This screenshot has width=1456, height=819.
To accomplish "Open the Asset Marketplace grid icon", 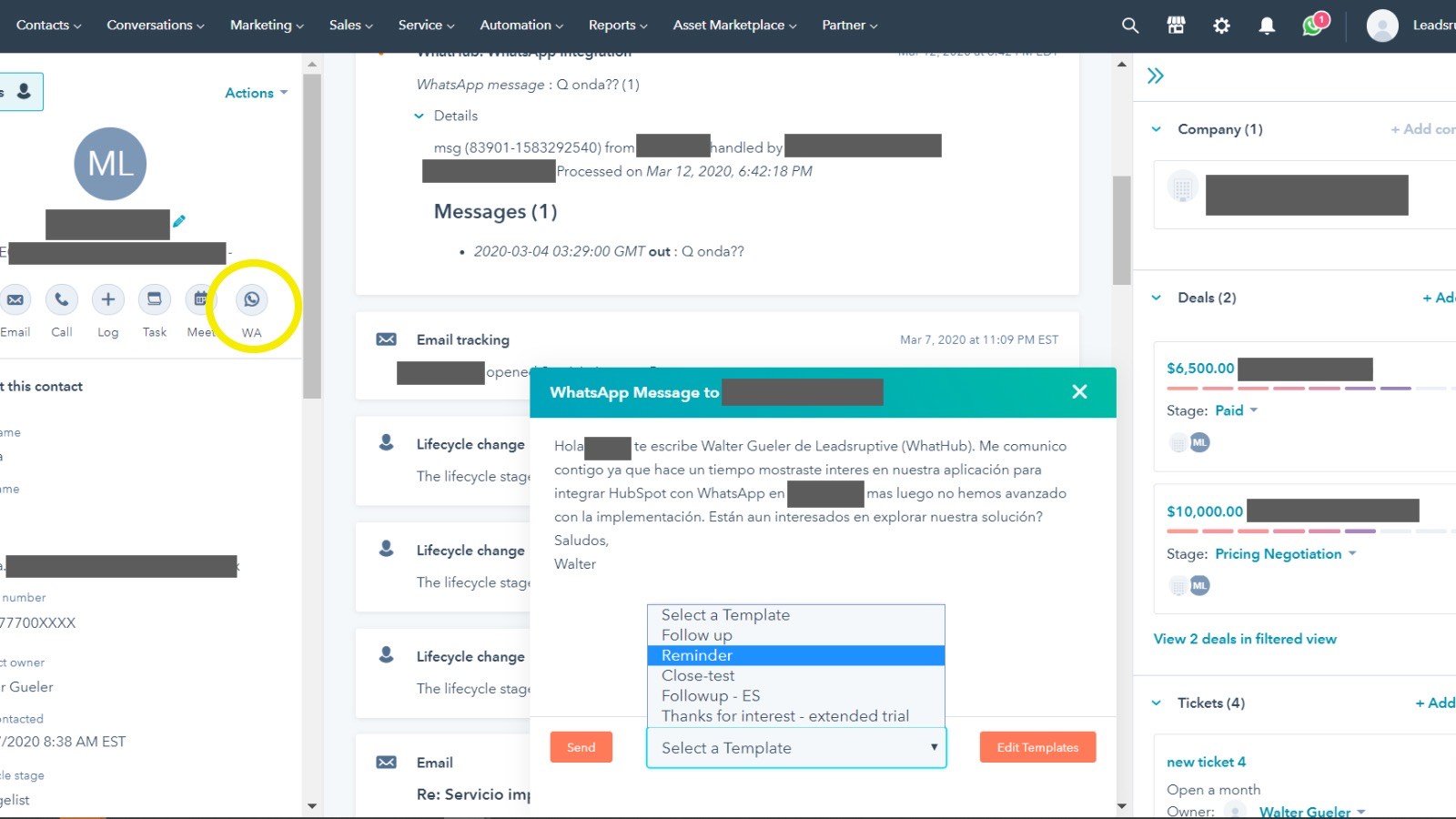I will point(1176,25).
